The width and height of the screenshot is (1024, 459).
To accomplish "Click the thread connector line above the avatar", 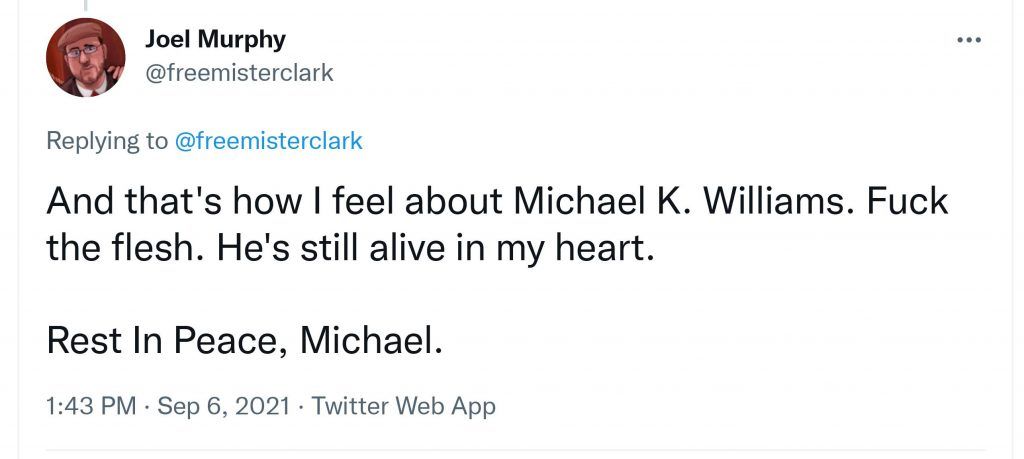I will (86, 6).
